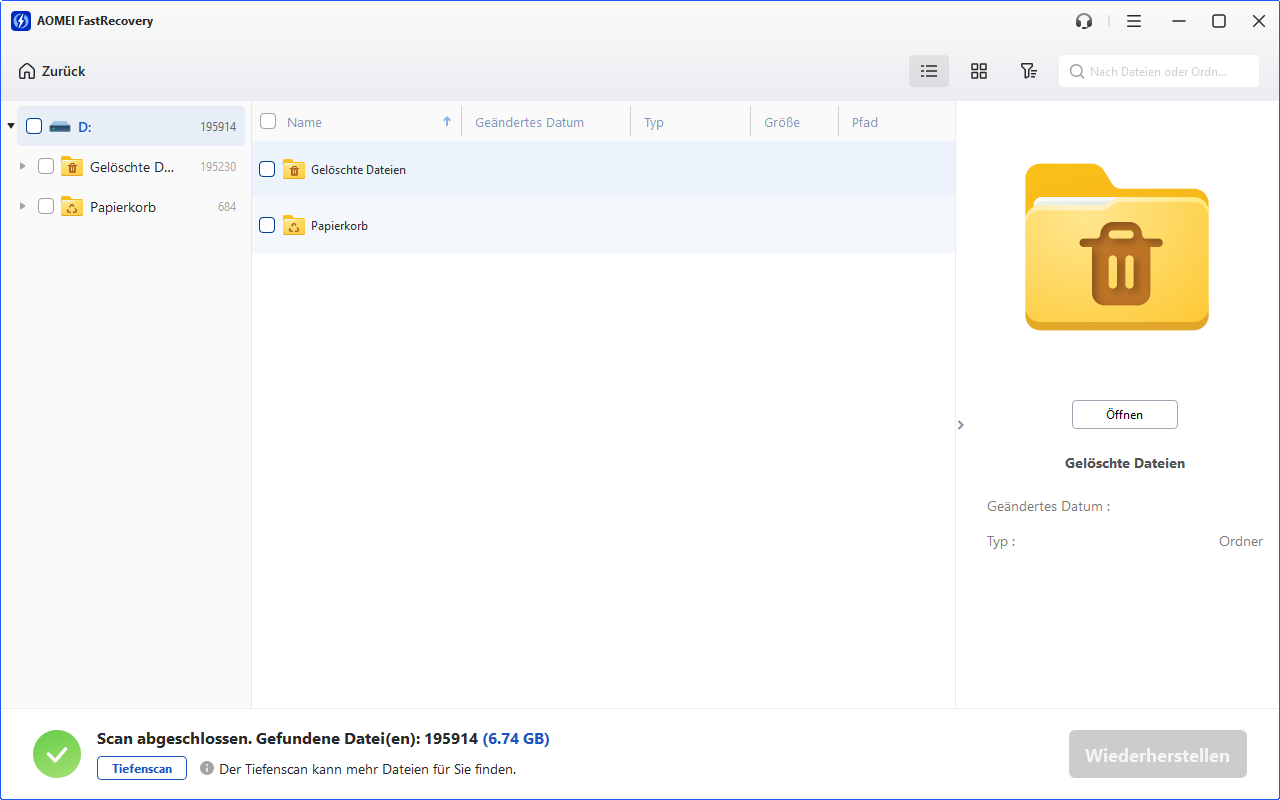This screenshot has height=800, width=1280.
Task: Select Gelöschte D... label in sidebar tree
Action: [x=132, y=167]
